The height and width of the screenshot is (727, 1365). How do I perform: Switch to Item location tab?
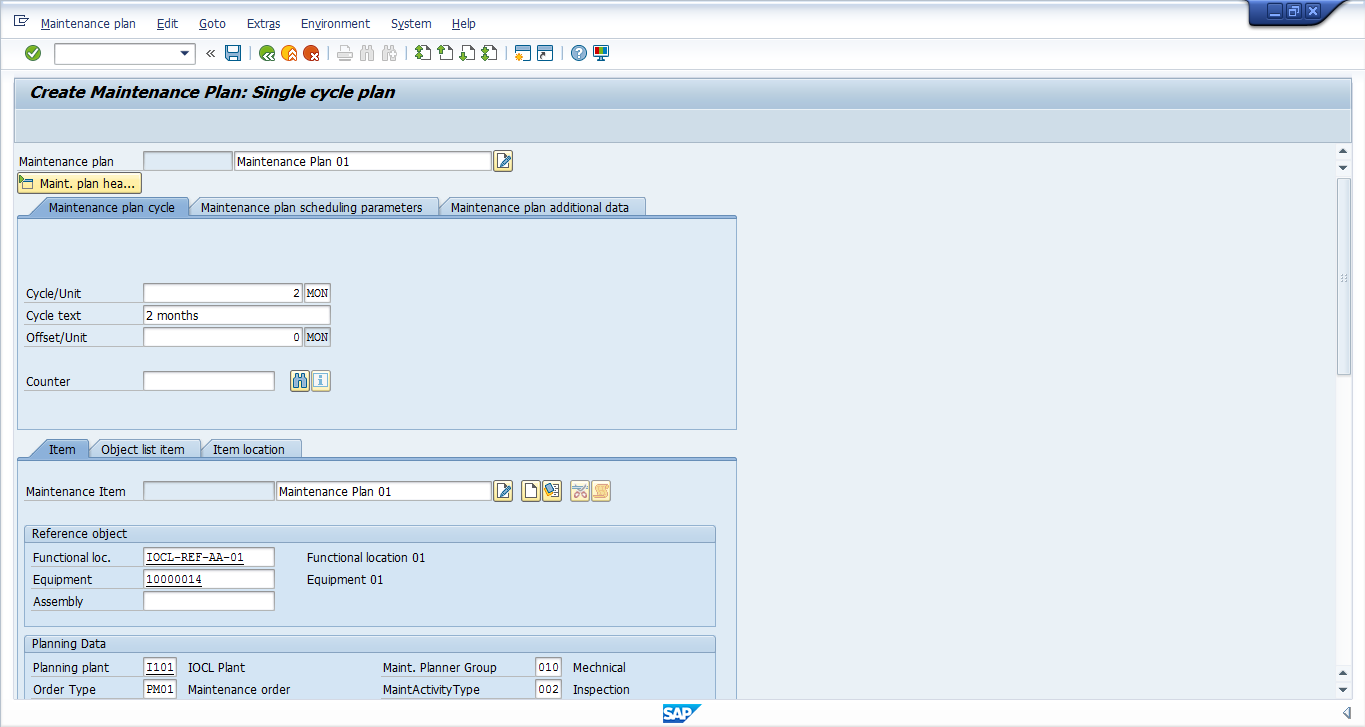point(249,449)
